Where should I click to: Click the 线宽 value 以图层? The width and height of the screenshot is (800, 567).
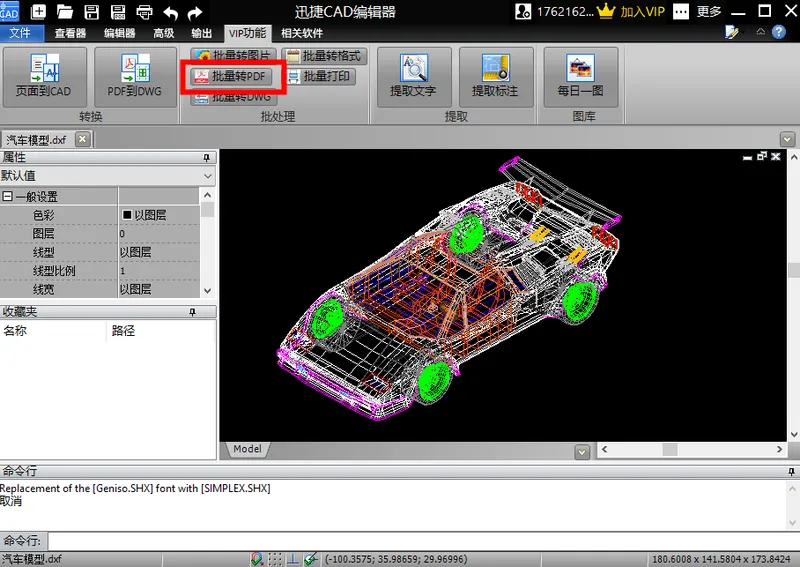tap(159, 289)
